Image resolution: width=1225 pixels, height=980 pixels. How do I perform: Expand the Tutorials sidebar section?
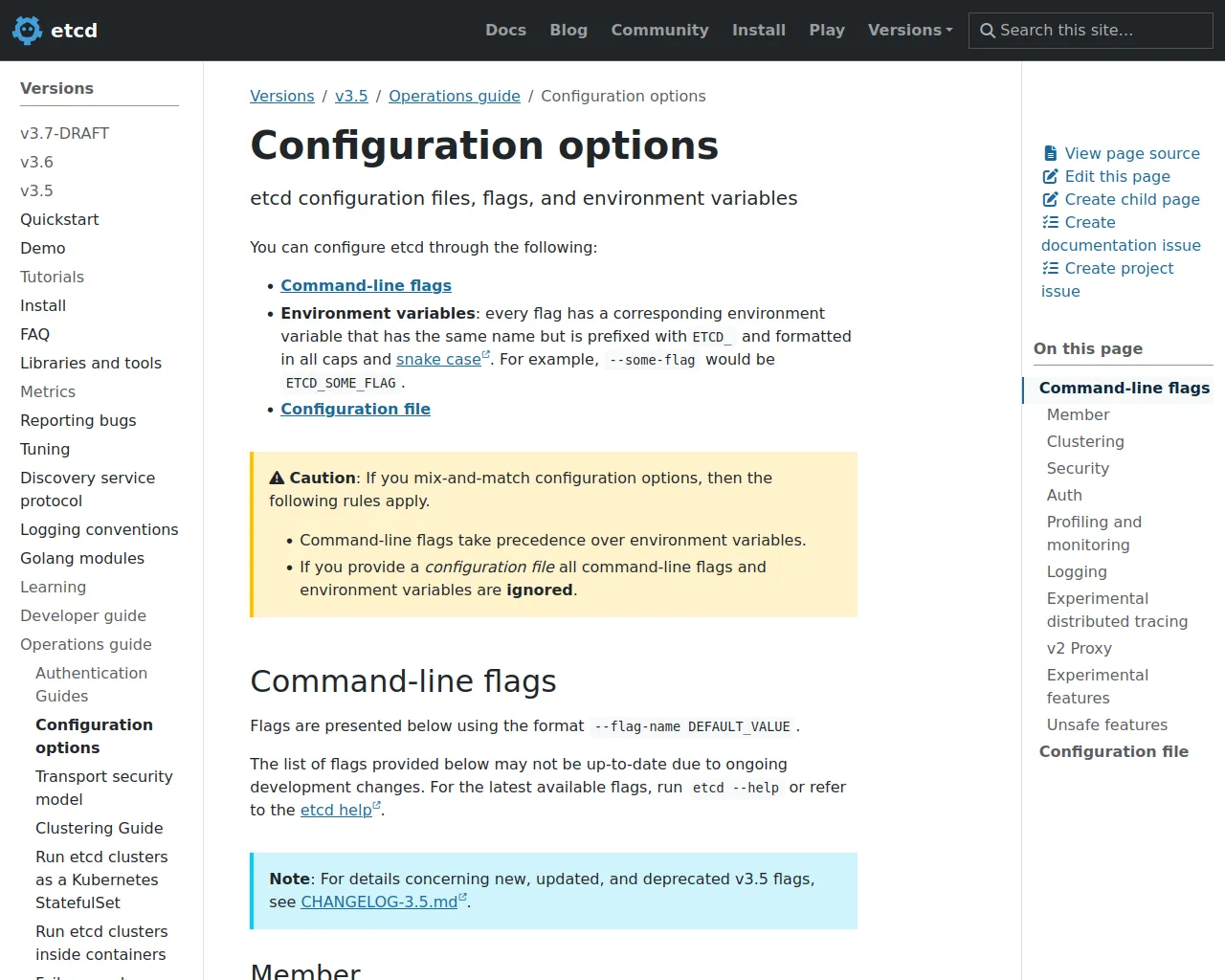[52, 277]
